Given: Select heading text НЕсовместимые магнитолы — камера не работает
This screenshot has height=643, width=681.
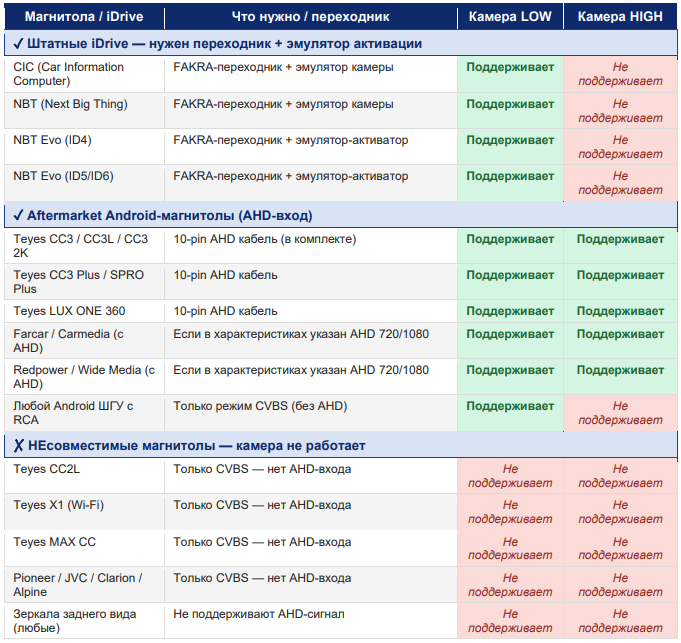Looking at the screenshot, I should [197, 445].
